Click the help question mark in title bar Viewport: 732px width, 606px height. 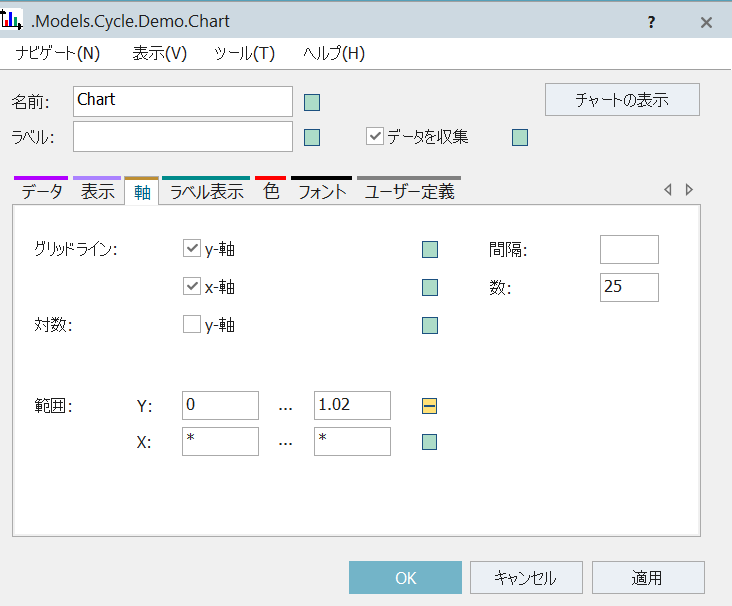651,22
